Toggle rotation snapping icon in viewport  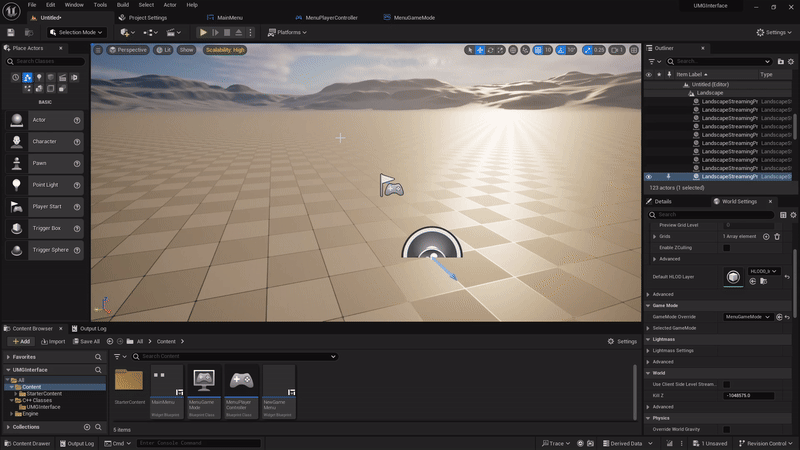(x=561, y=50)
